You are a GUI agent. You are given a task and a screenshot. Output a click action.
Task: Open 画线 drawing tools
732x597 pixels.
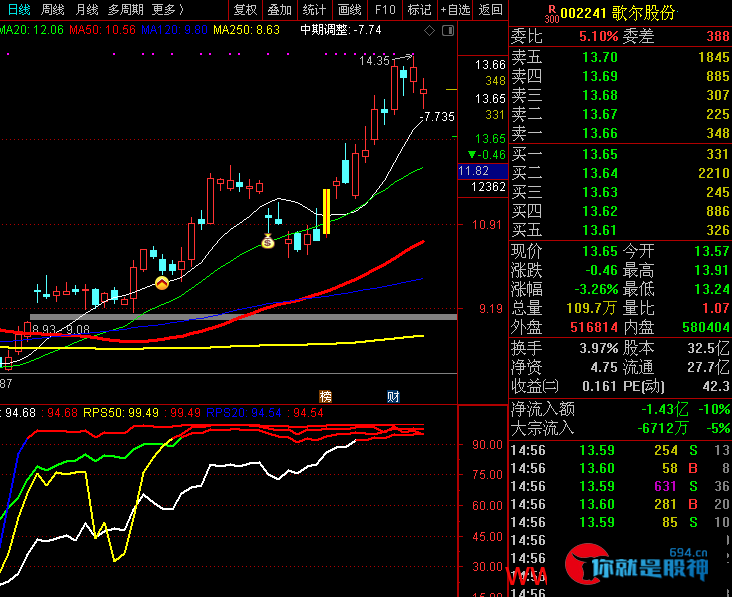point(349,10)
